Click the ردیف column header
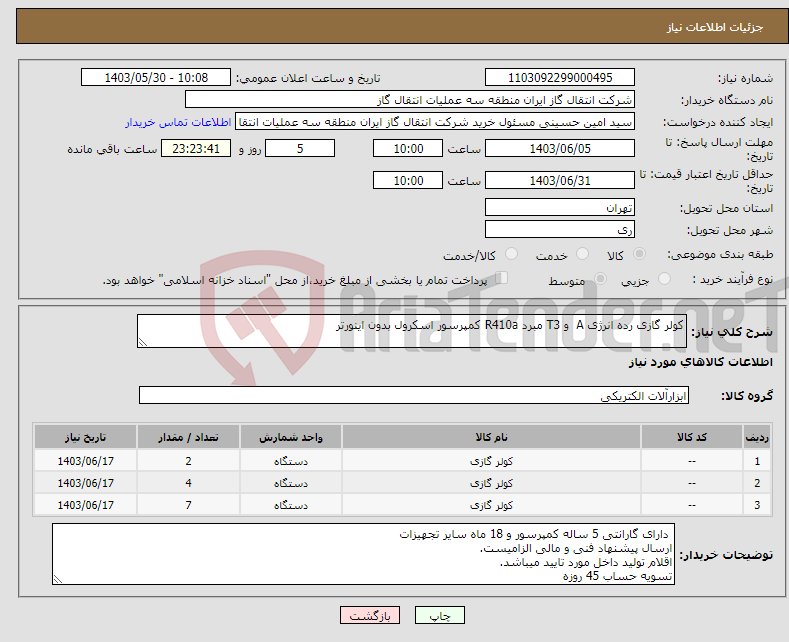The height and width of the screenshot is (642, 789). click(x=757, y=437)
